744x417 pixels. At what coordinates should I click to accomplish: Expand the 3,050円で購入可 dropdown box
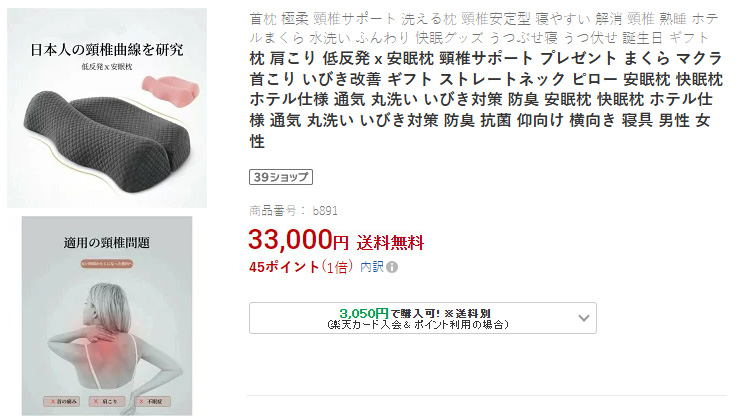pyautogui.click(x=423, y=318)
